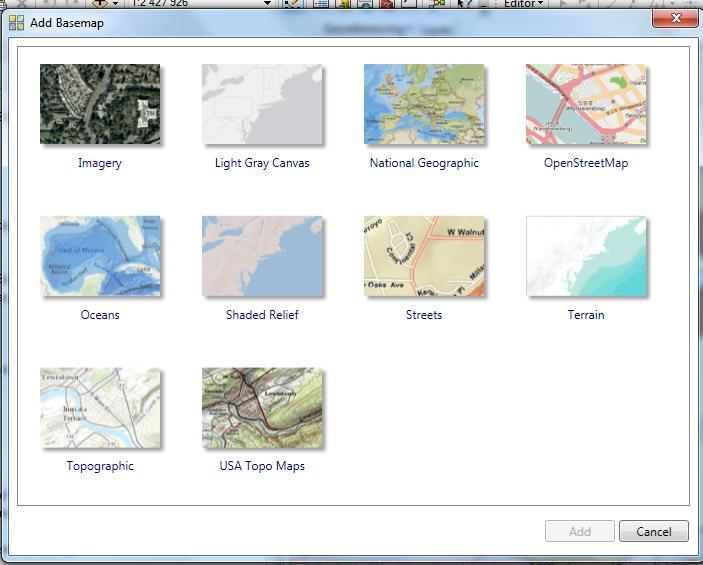Click Cancel to dismiss Add Basemap
This screenshot has height=565, width=703.
654,531
